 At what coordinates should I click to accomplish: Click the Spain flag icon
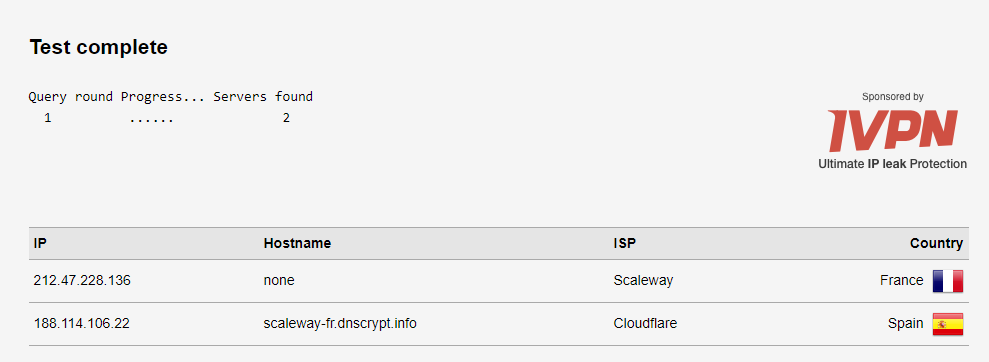(948, 324)
